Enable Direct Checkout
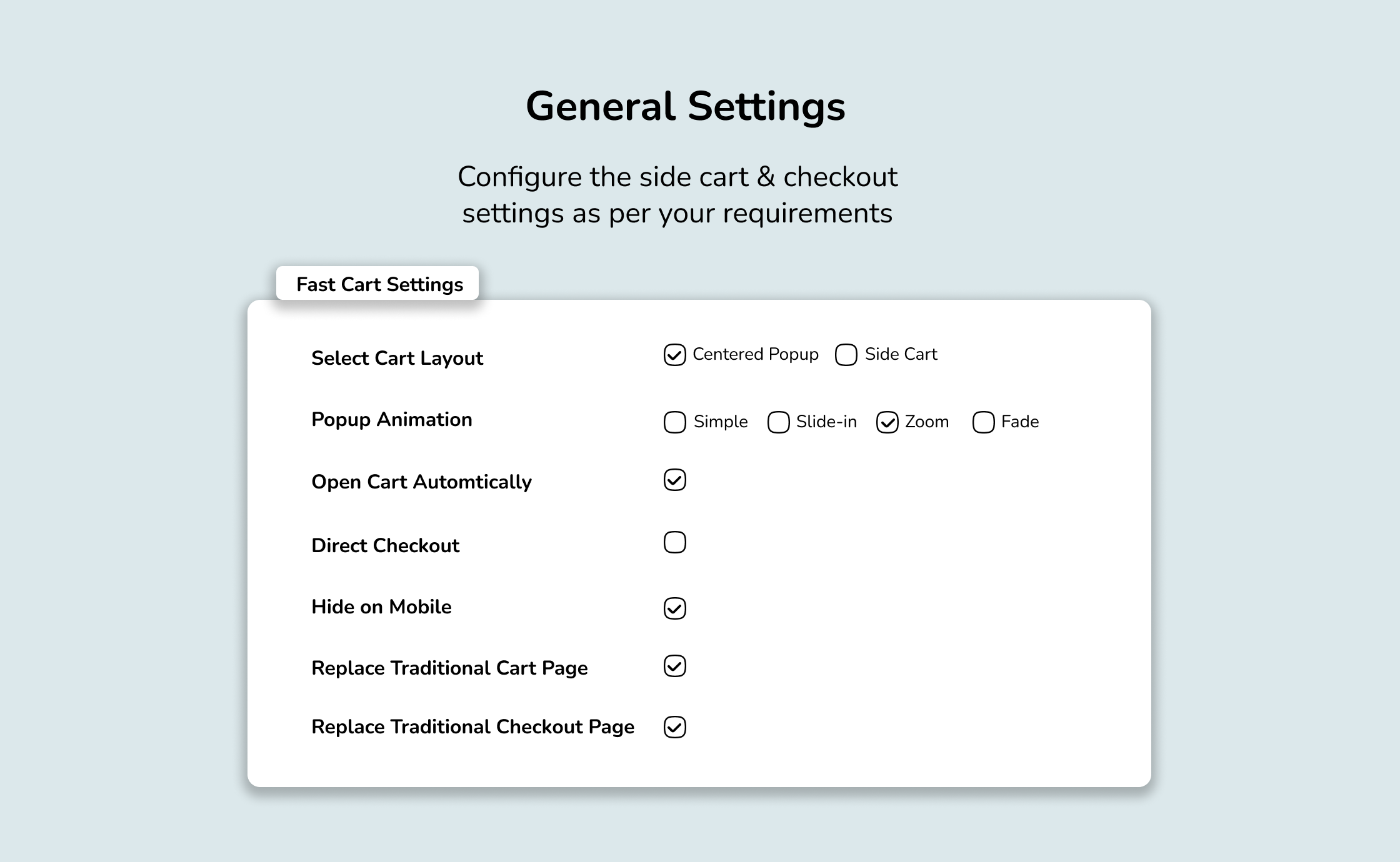This screenshot has height=862, width=1400. 674,543
